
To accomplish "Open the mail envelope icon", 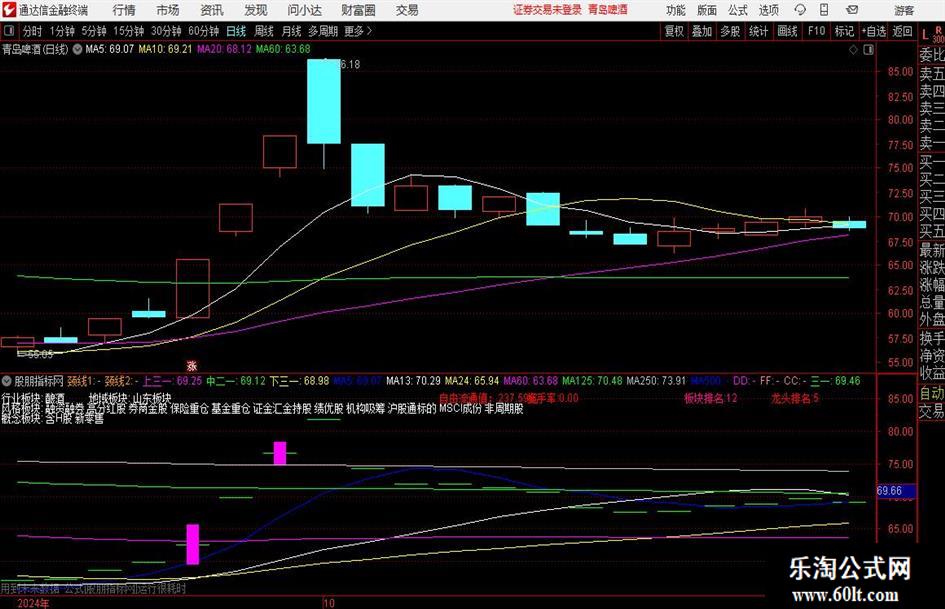I will pos(852,10).
